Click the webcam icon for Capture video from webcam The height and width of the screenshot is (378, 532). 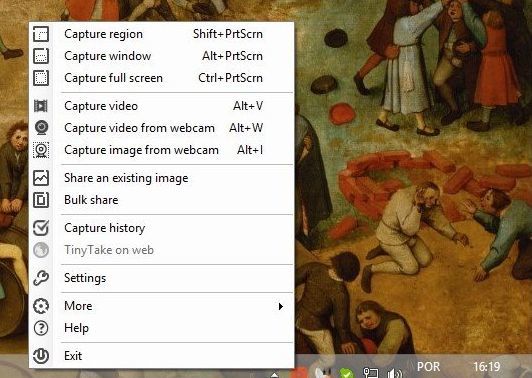point(41,128)
